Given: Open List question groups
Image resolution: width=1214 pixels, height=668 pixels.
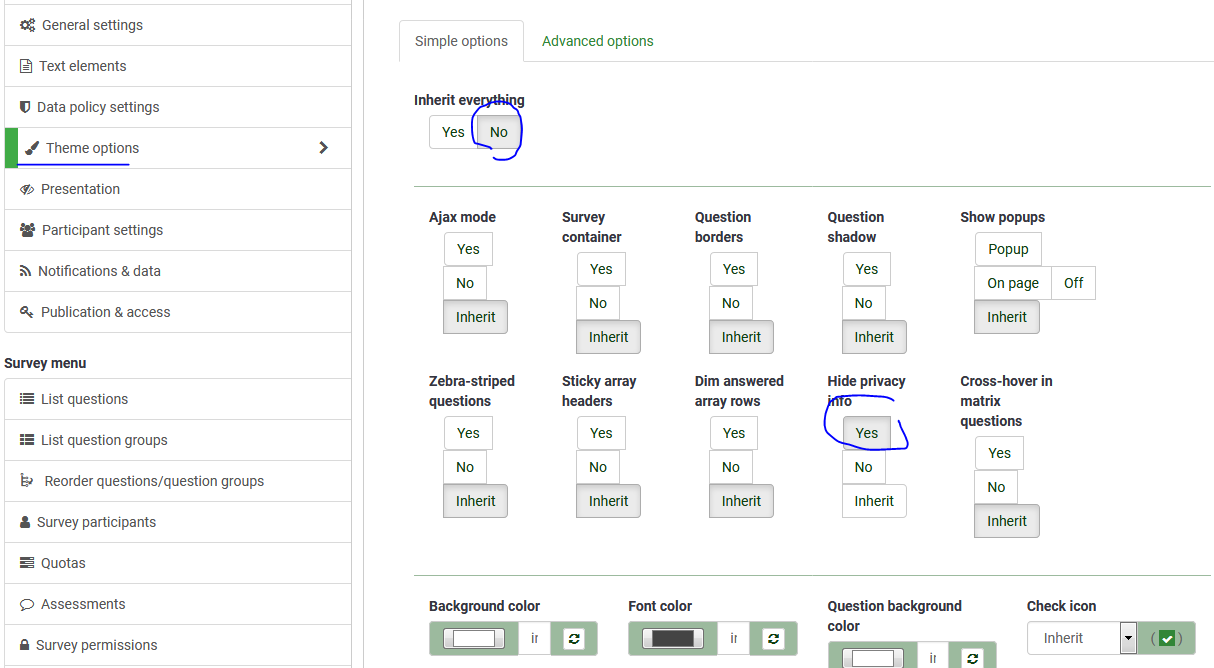Looking at the screenshot, I should click(x=104, y=440).
